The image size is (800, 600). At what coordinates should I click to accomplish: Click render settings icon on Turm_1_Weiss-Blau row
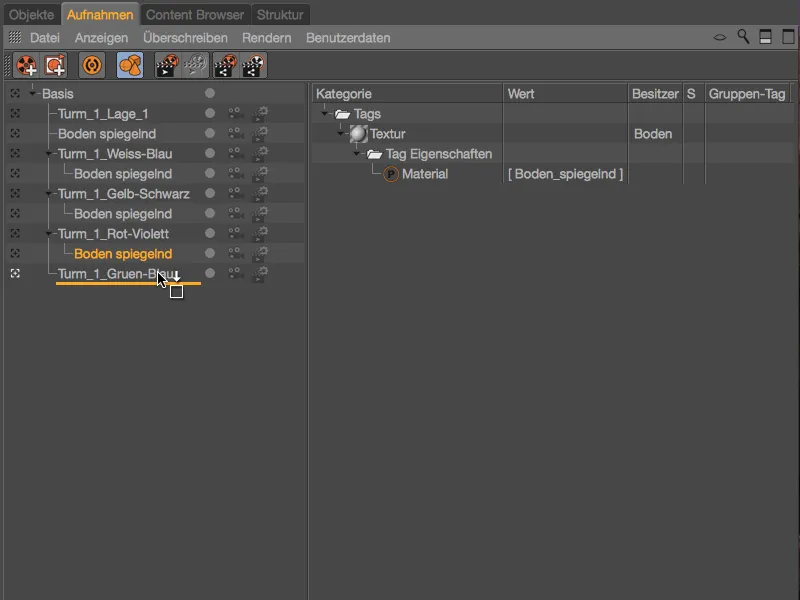260,154
